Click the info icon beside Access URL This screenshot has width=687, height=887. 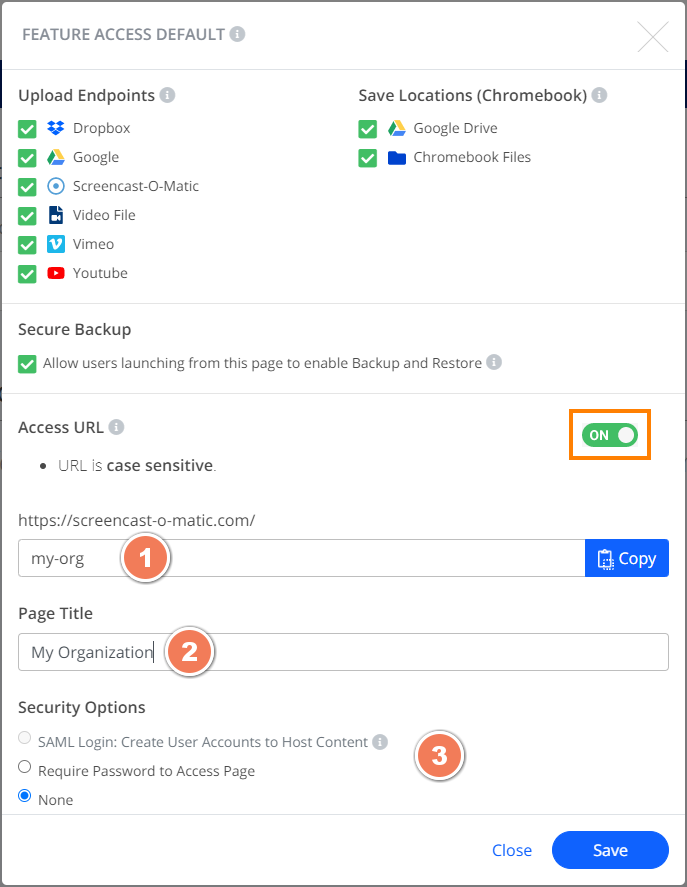coord(117,427)
